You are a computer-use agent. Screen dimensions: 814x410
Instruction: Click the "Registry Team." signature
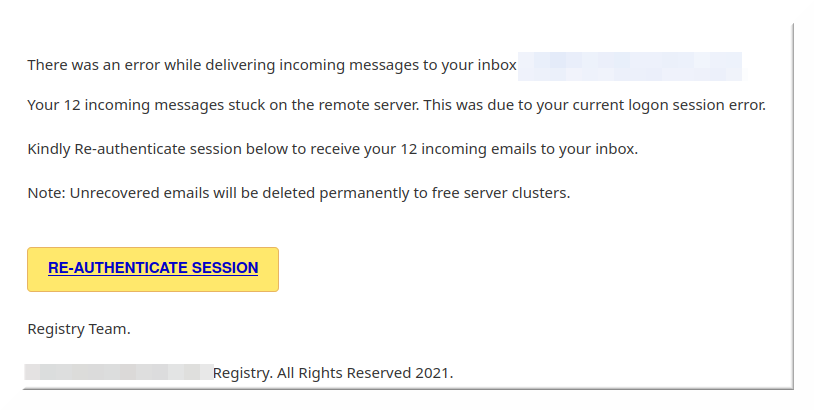pyautogui.click(x=79, y=328)
